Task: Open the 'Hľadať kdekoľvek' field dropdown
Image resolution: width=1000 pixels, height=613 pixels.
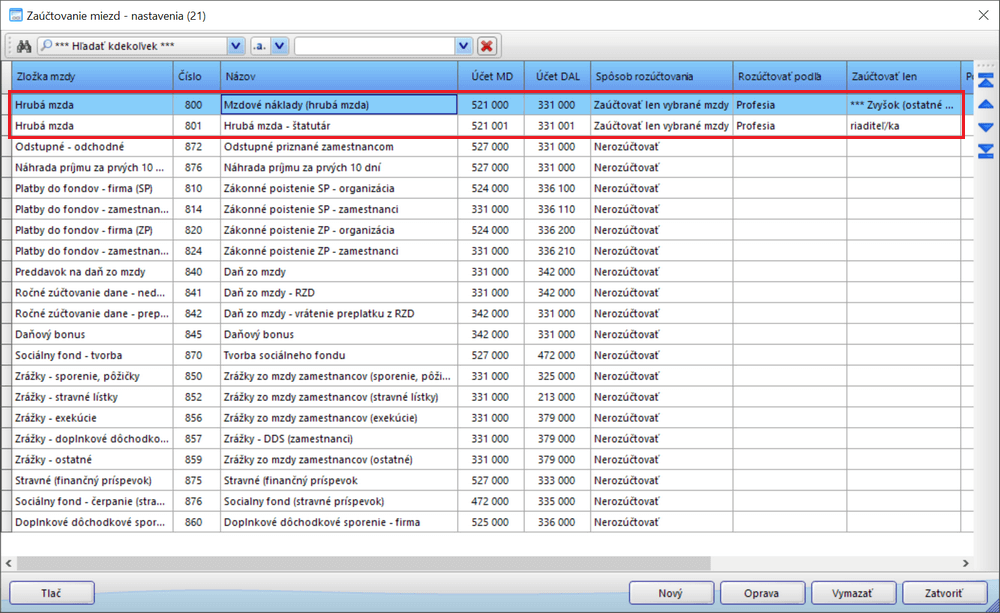Action: click(x=236, y=46)
